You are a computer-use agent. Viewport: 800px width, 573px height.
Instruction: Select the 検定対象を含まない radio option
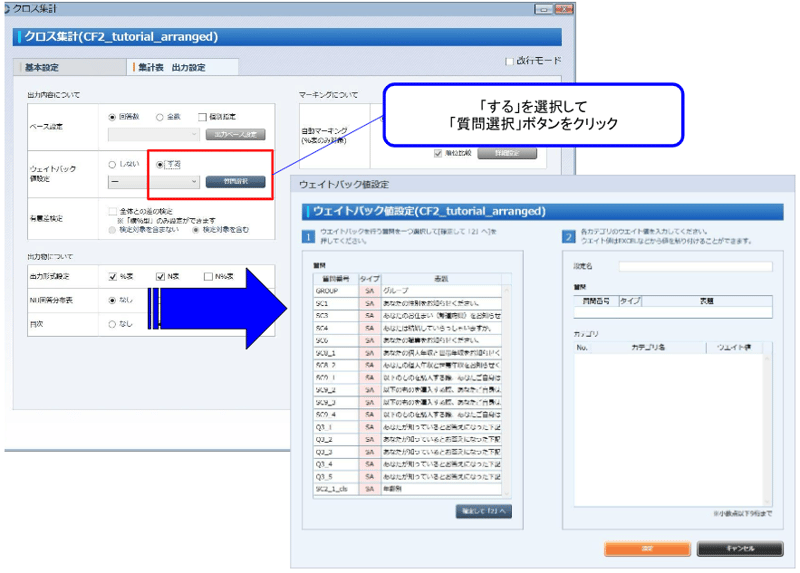point(112,230)
